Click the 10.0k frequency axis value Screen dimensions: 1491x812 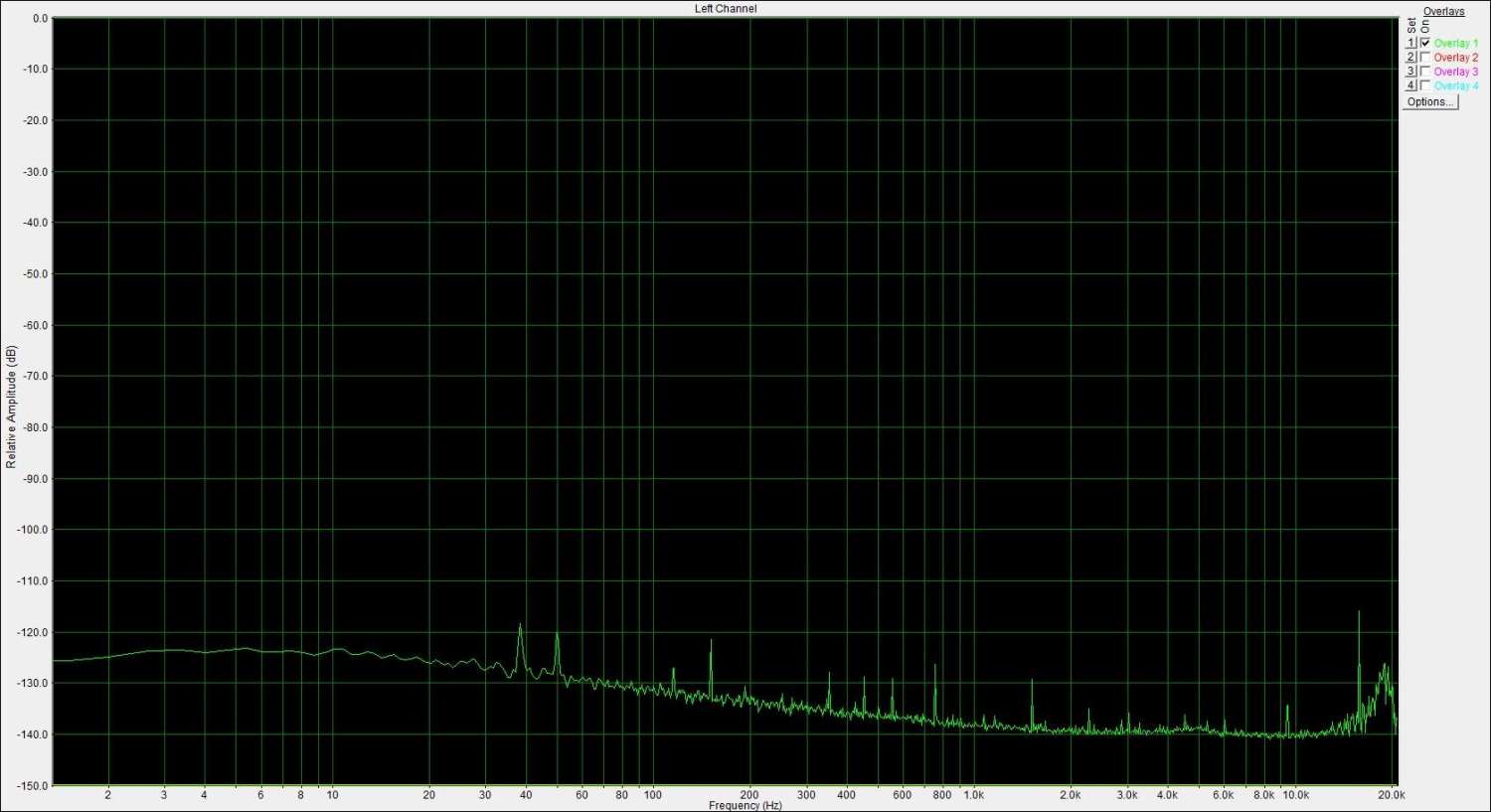(1295, 795)
